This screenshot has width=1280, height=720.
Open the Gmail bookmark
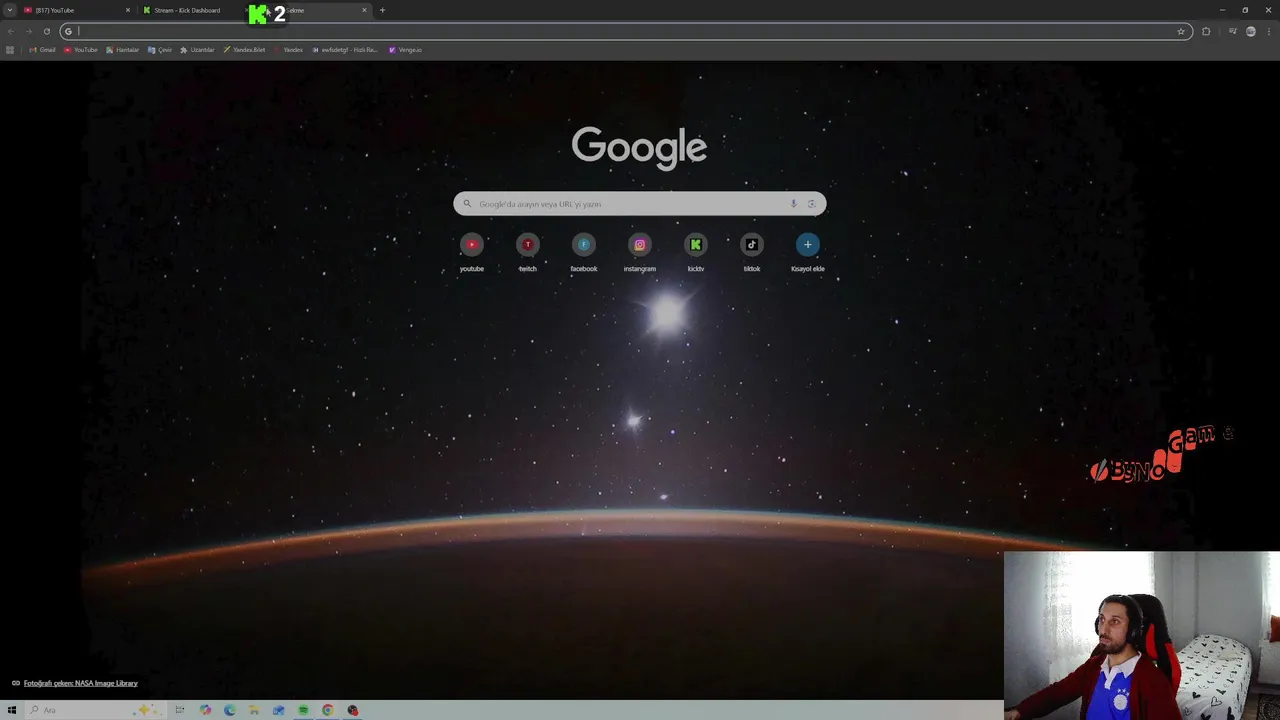coord(42,50)
